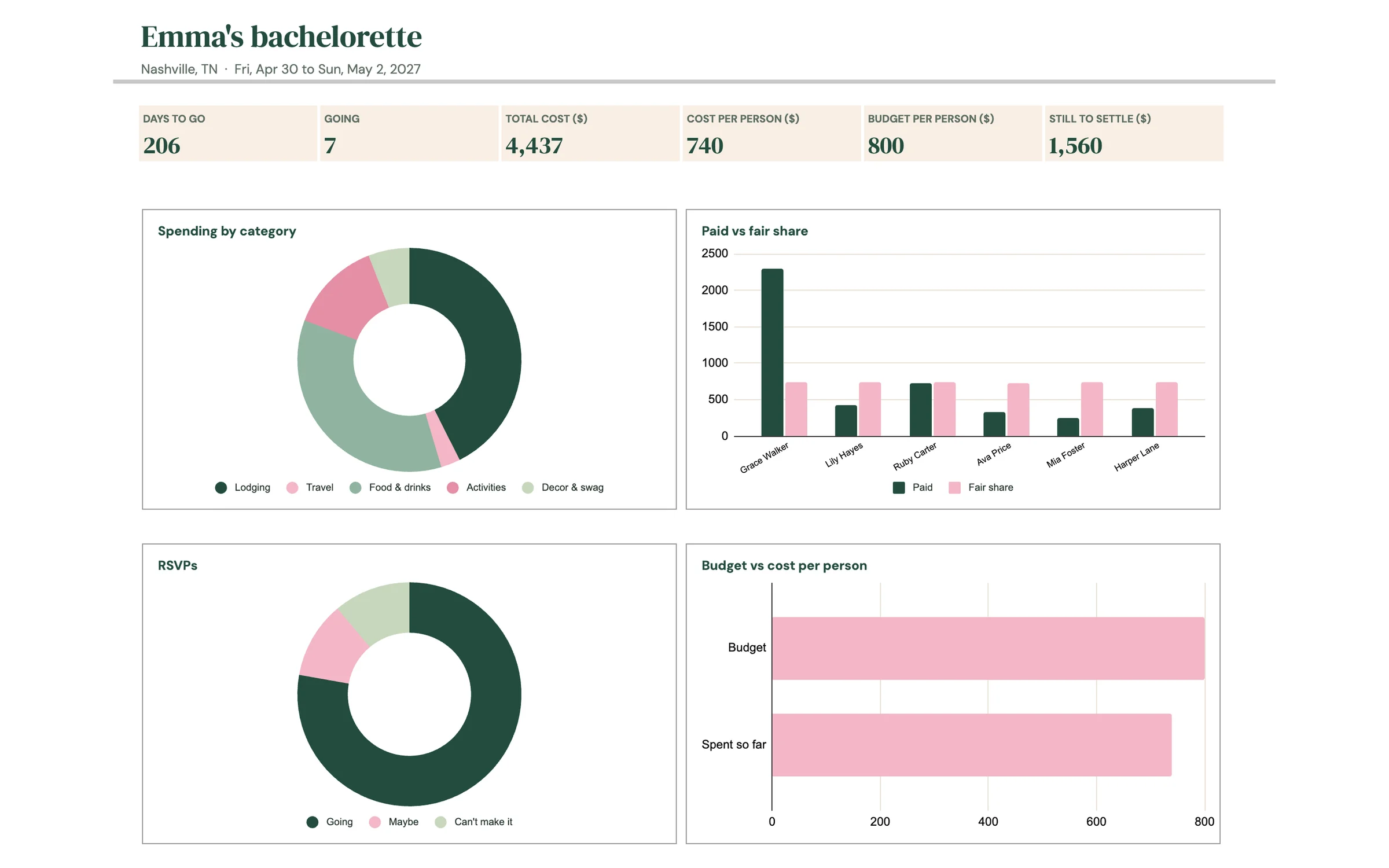Click the Going count card showing 7
Screen dimensions: 1389x868
[x=409, y=134]
